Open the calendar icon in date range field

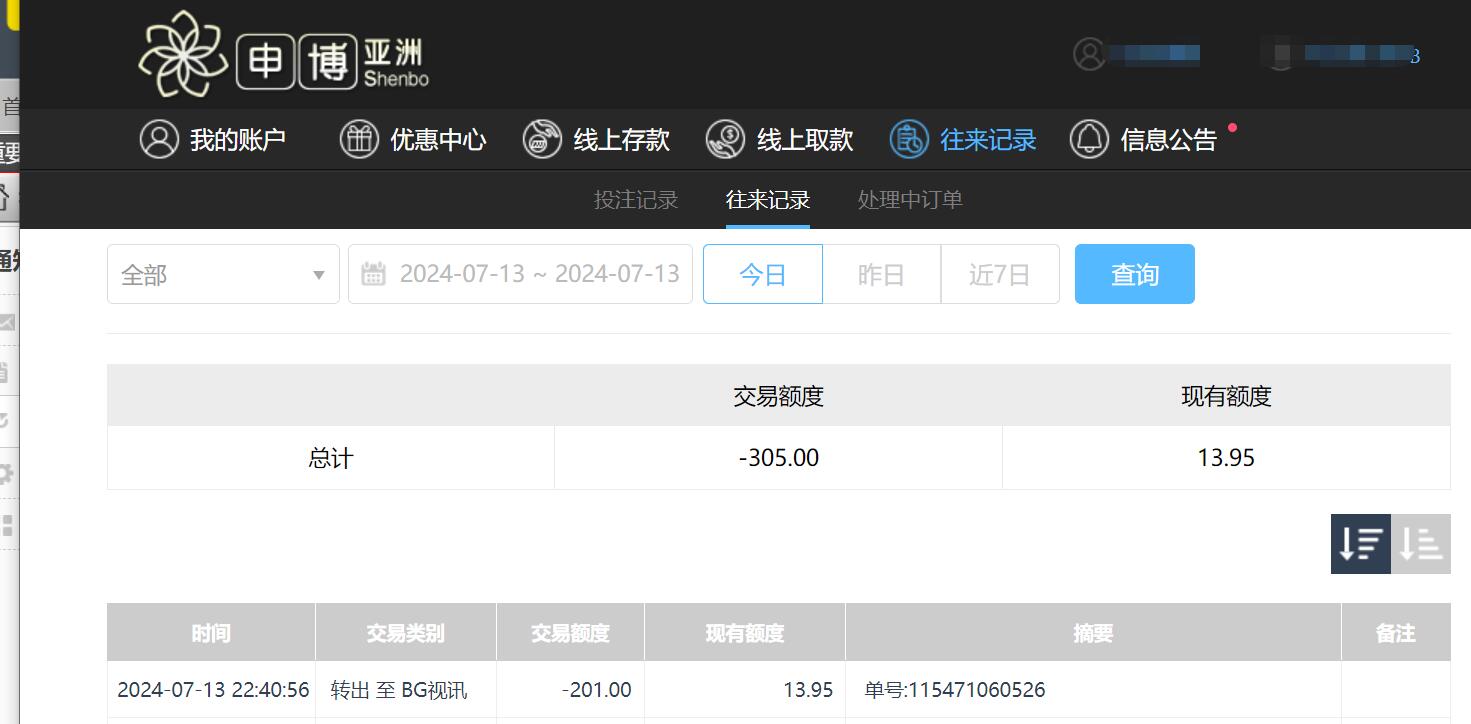372,273
